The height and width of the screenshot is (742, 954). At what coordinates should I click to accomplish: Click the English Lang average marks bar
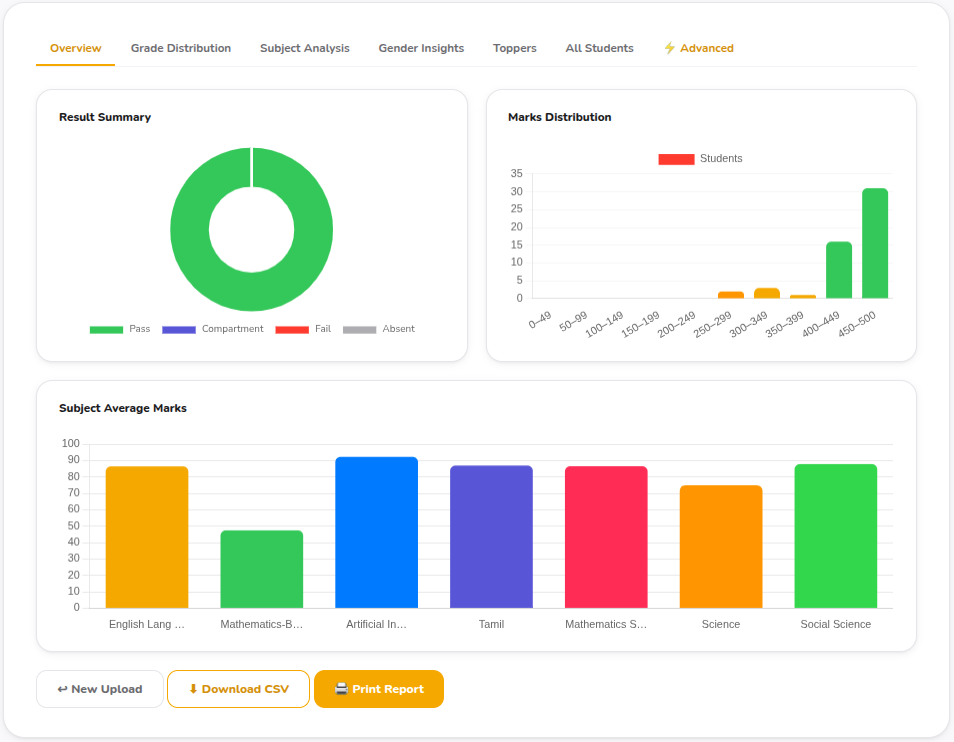point(147,537)
